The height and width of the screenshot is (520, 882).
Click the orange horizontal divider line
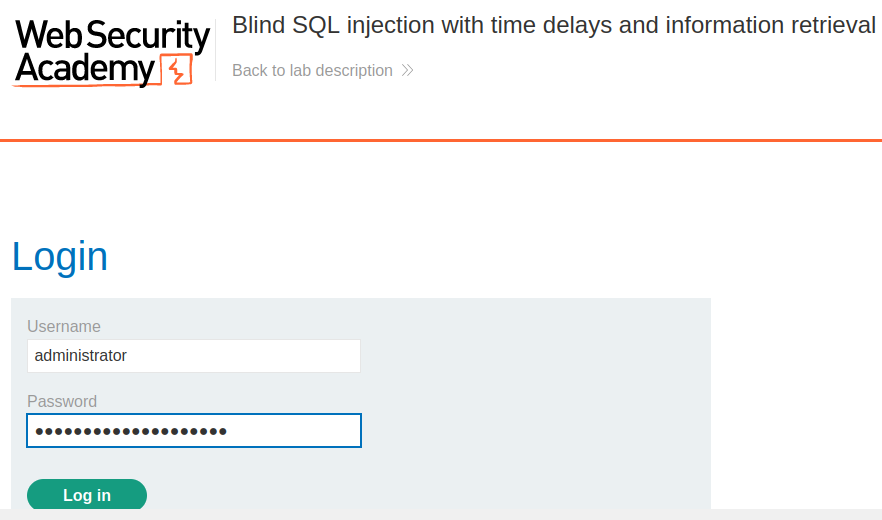pos(441,140)
